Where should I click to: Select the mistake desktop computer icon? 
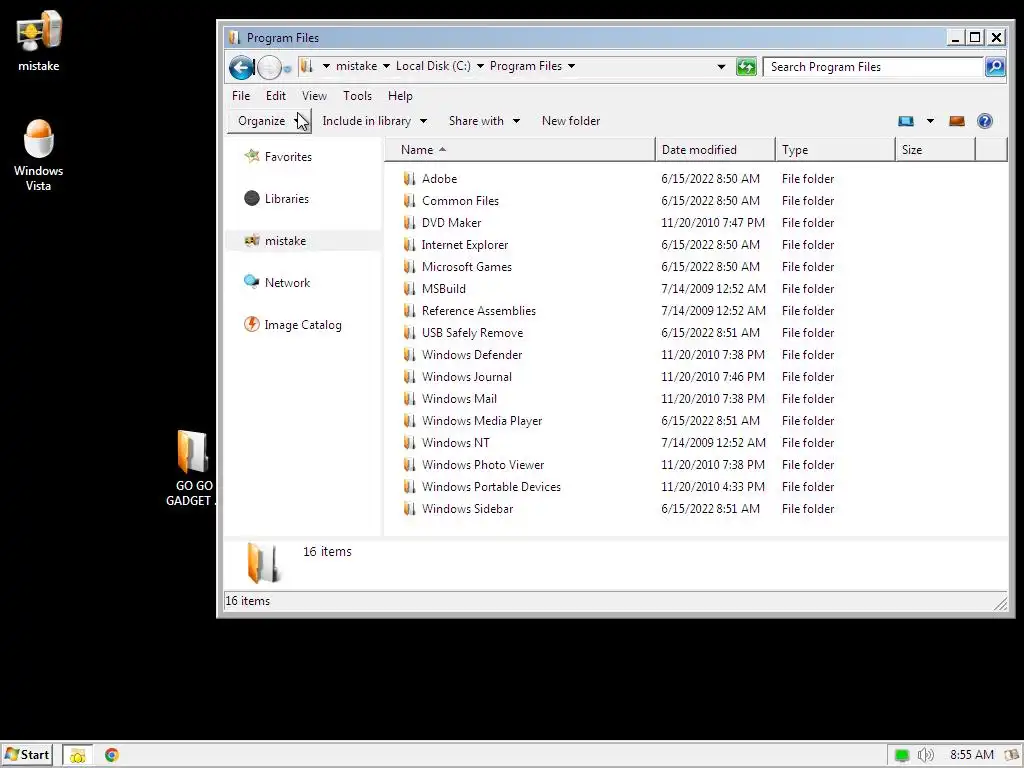pos(39,40)
